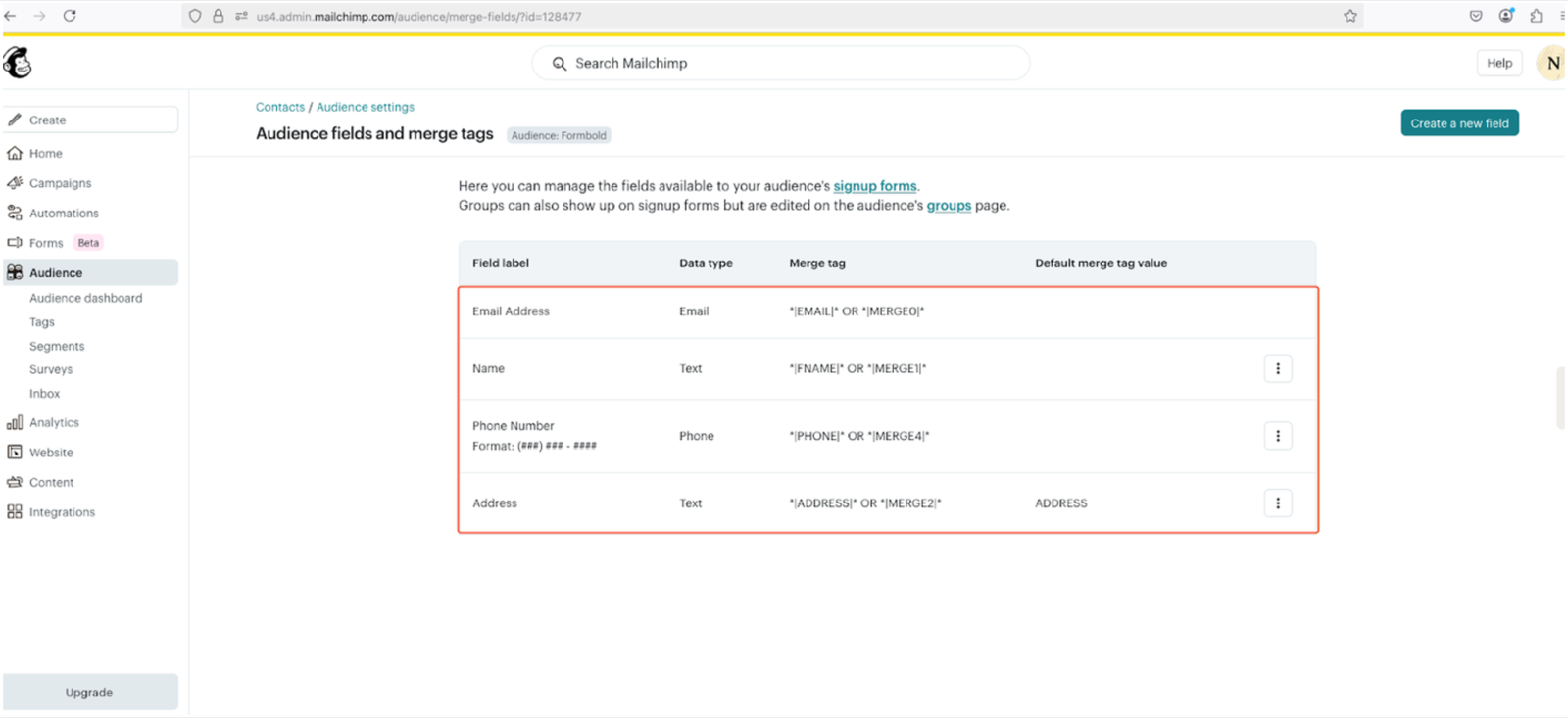Click the padlock site security icon
This screenshot has height=718, width=1568.
click(x=219, y=16)
